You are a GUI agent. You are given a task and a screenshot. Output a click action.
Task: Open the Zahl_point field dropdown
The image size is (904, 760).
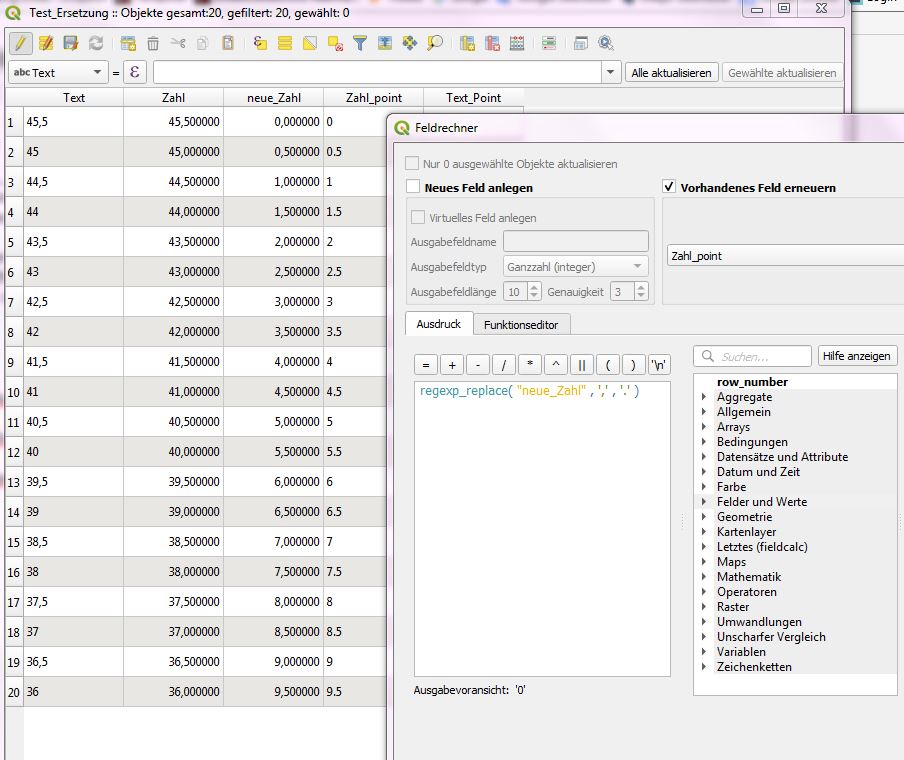tap(785, 256)
